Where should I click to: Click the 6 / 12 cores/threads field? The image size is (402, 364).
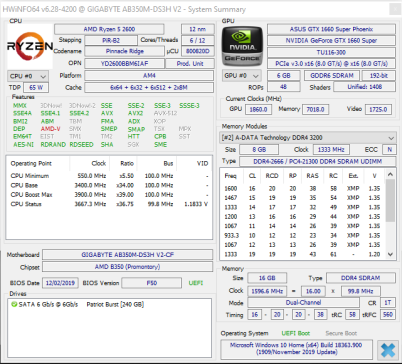coord(197,40)
